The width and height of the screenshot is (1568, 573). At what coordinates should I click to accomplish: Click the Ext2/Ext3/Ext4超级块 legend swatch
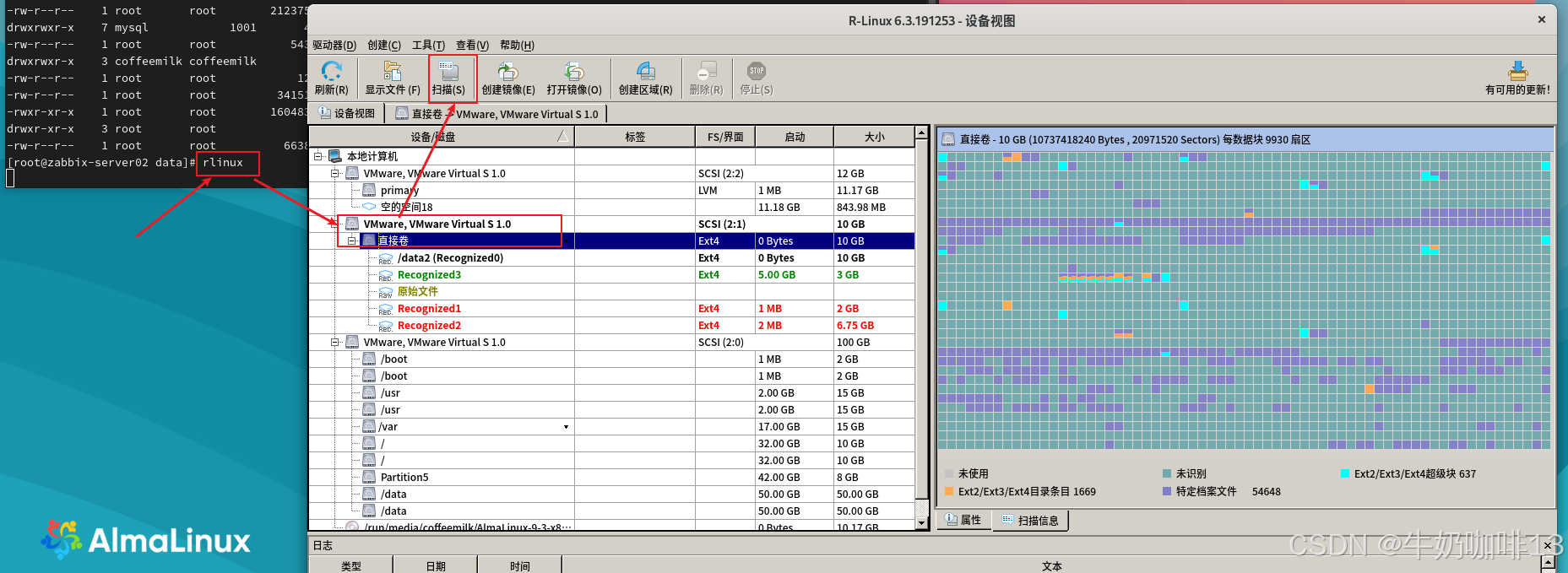click(x=1345, y=473)
